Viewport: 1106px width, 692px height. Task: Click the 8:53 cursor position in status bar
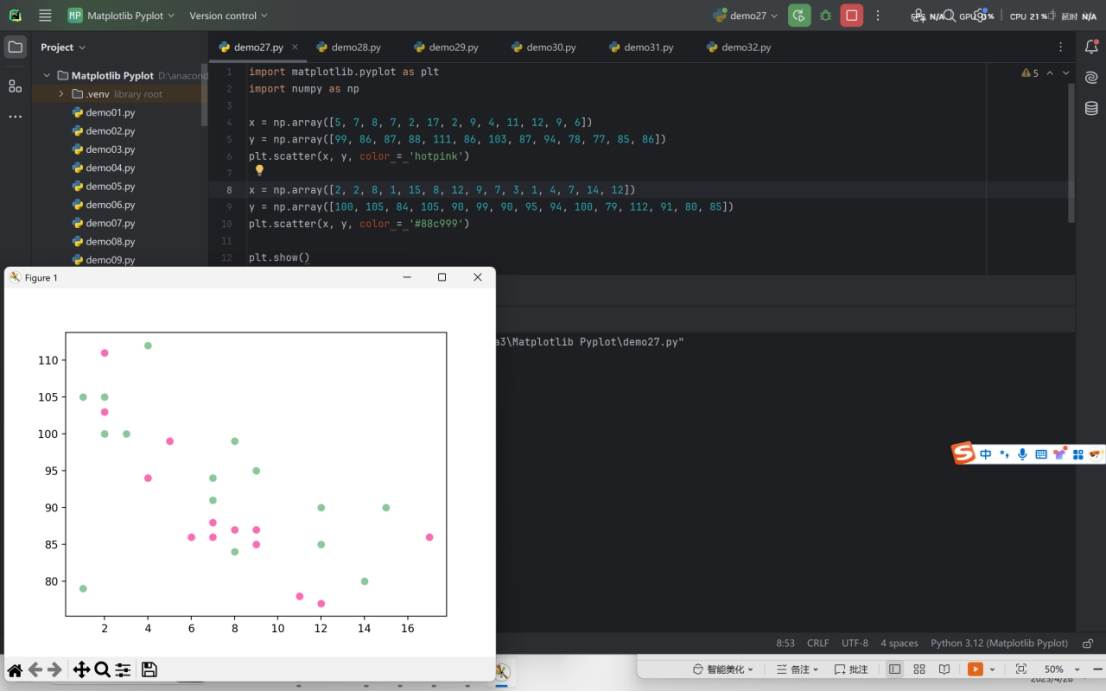[x=785, y=643]
